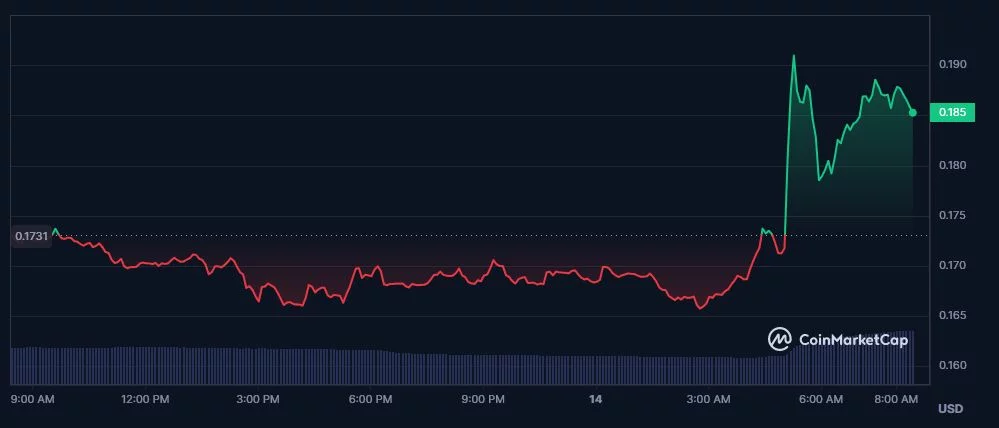Image resolution: width=999 pixels, height=428 pixels.
Task: Click the 8:00 AM time axis label
Action: pyautogui.click(x=896, y=399)
